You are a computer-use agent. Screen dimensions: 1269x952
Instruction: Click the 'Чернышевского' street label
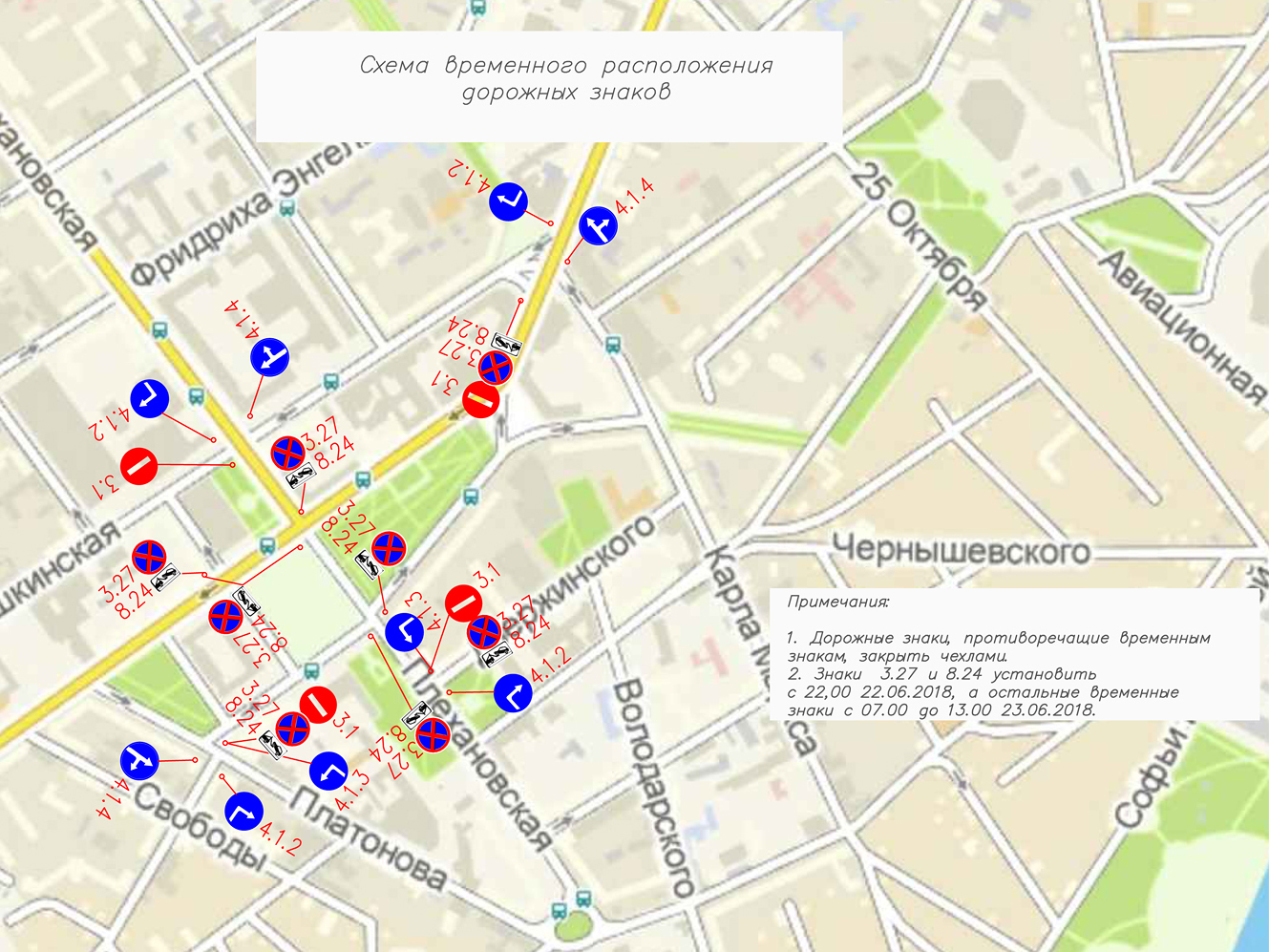click(x=960, y=551)
